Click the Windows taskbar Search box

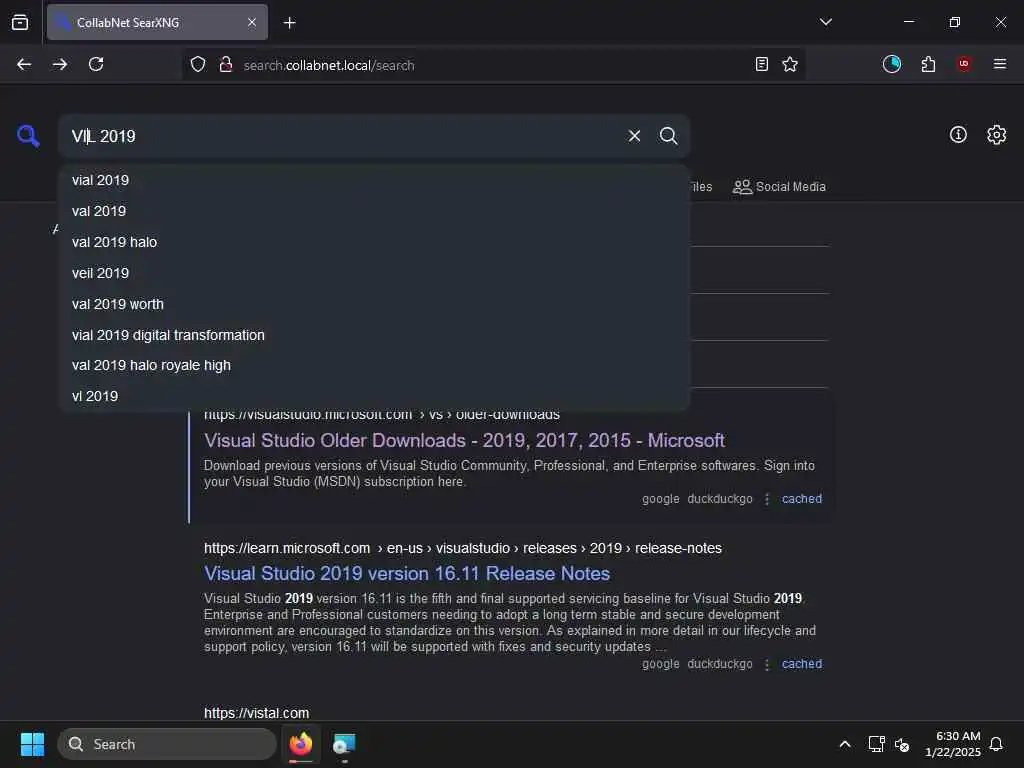point(167,744)
